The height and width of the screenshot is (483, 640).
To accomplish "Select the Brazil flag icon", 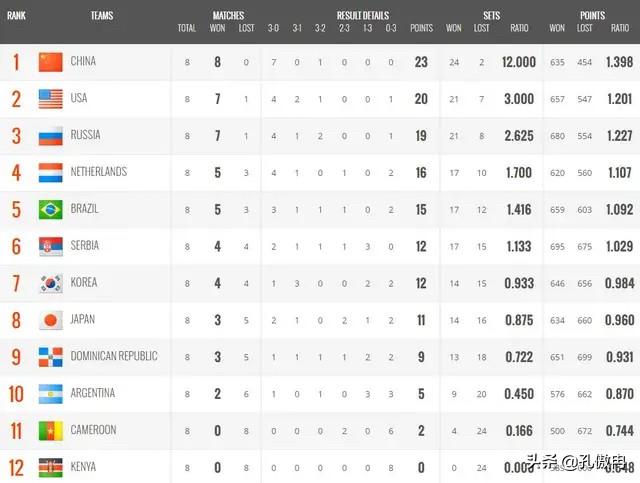I will click(51, 209).
